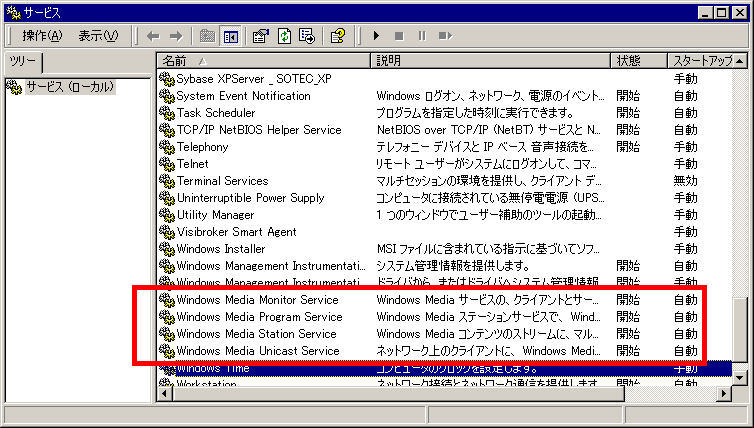Click the TCP/IP NetBIOS Helper Service gear icon
Image resolution: width=754 pixels, height=428 pixels.
pos(166,130)
